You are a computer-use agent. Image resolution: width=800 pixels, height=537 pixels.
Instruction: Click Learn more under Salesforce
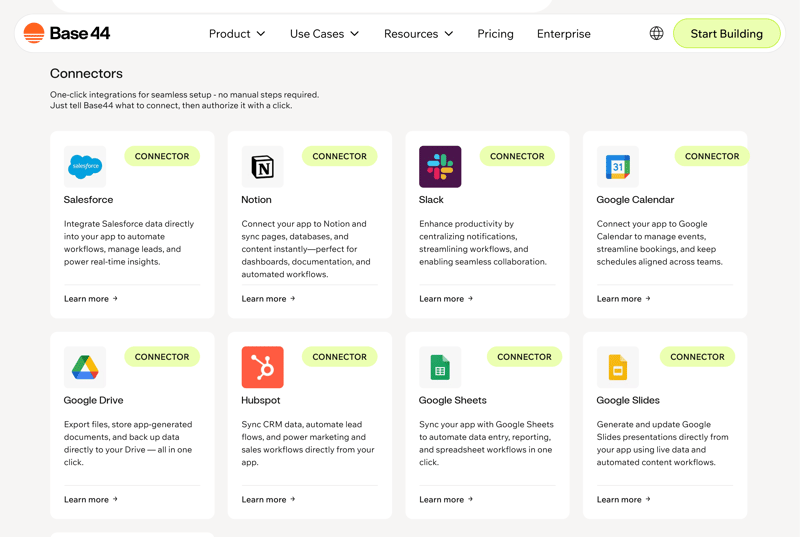point(90,299)
